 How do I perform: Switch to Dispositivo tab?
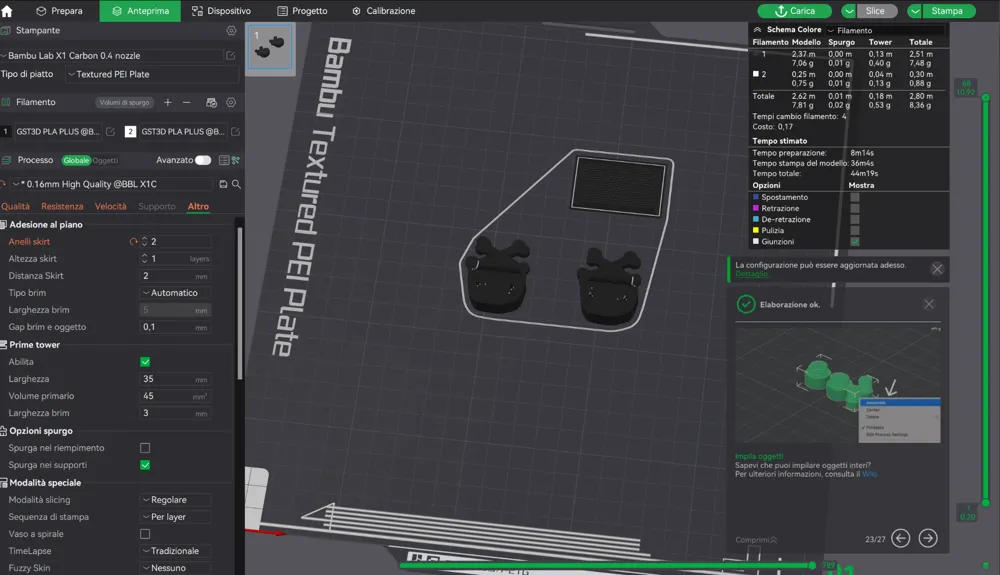click(221, 11)
